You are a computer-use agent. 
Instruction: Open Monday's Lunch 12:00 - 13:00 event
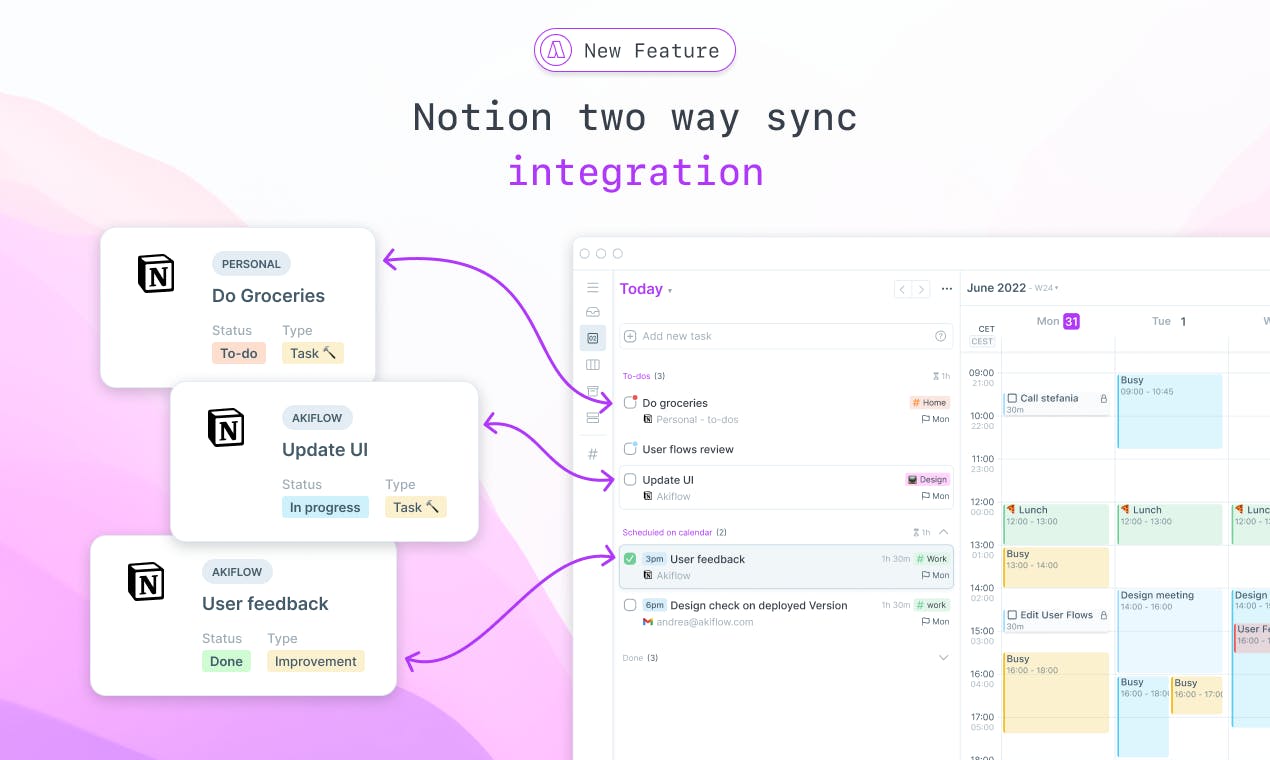[1056, 524]
